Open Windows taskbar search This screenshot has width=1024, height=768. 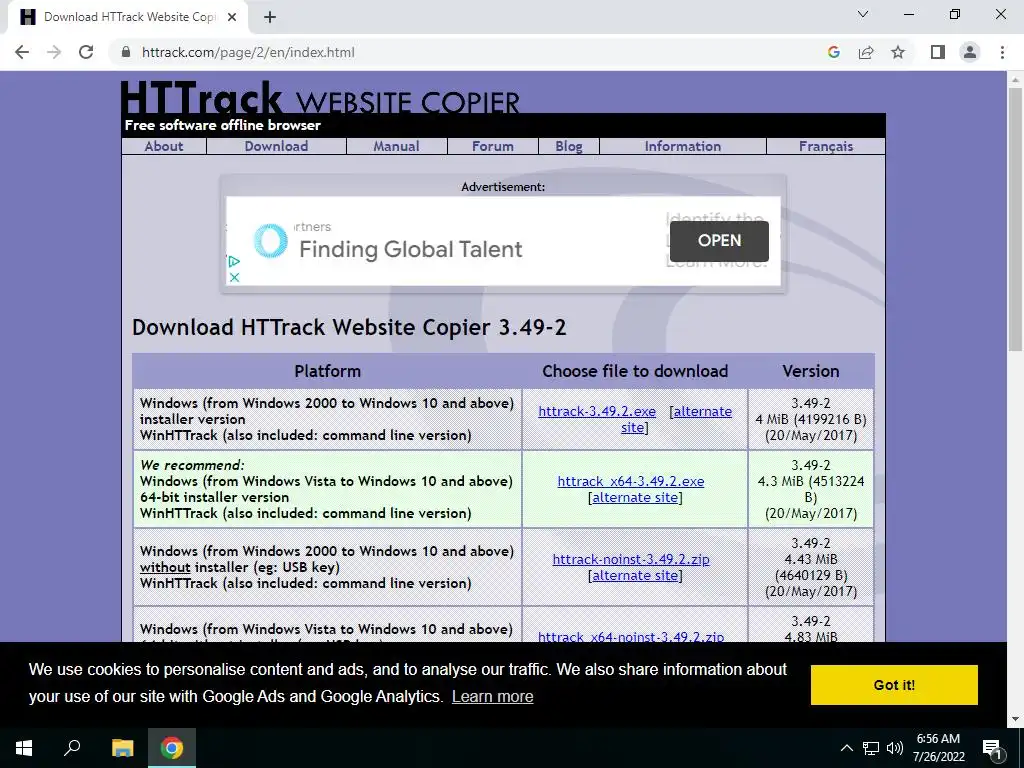tap(72, 748)
